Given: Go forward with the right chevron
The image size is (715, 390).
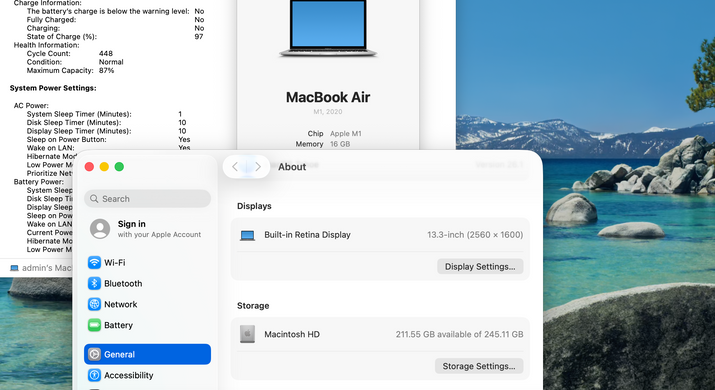Looking at the screenshot, I should coord(258,167).
